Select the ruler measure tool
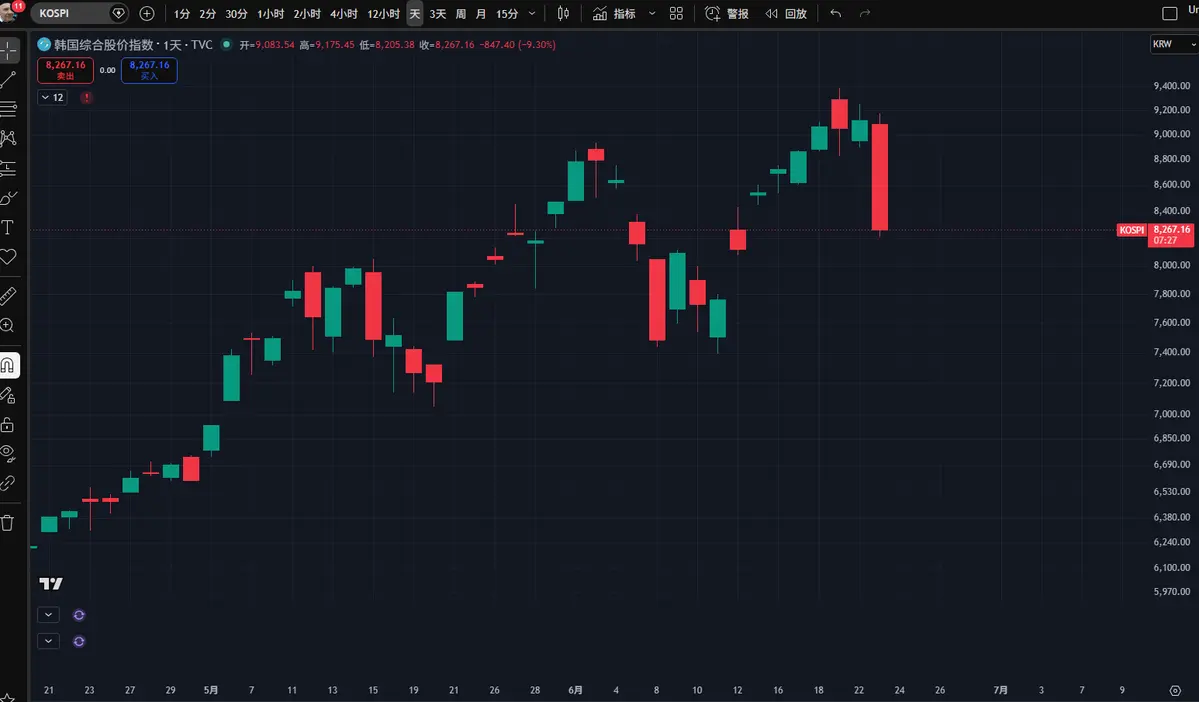 [x=8, y=296]
